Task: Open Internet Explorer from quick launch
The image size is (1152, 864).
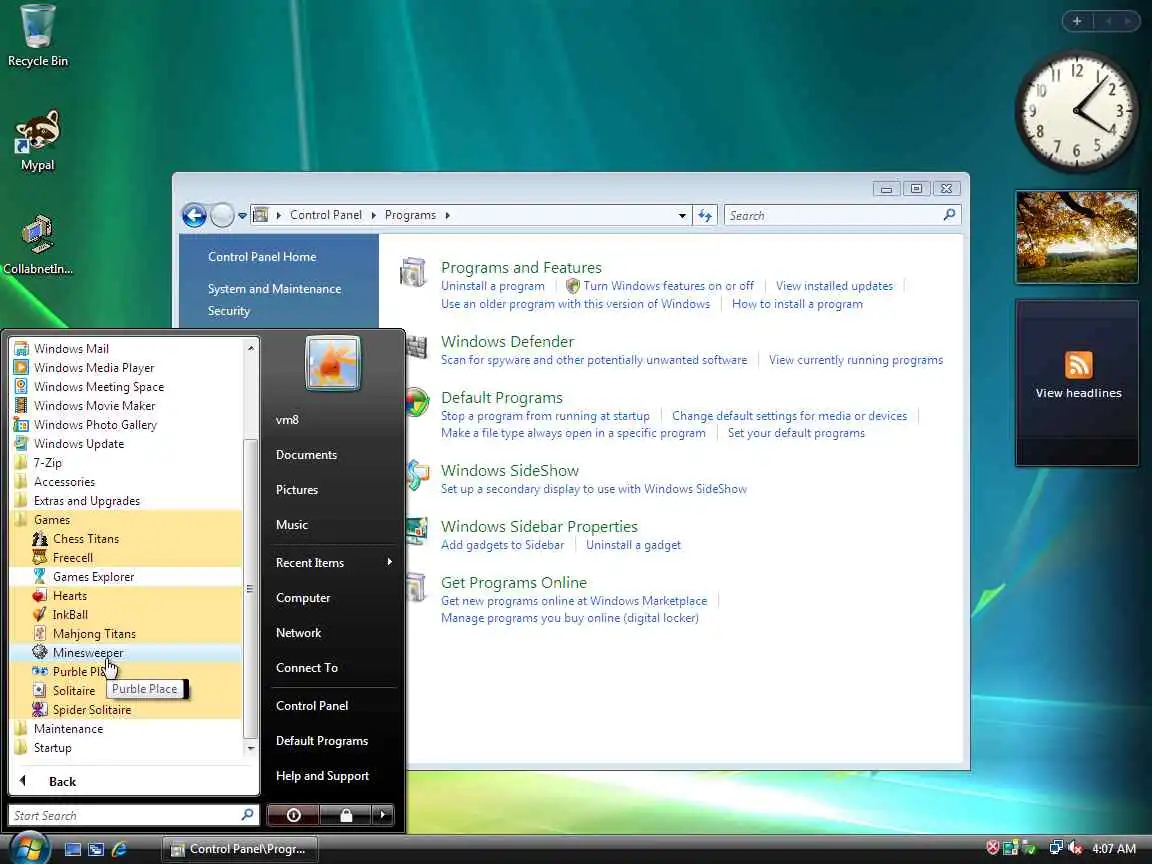Action: click(119, 849)
